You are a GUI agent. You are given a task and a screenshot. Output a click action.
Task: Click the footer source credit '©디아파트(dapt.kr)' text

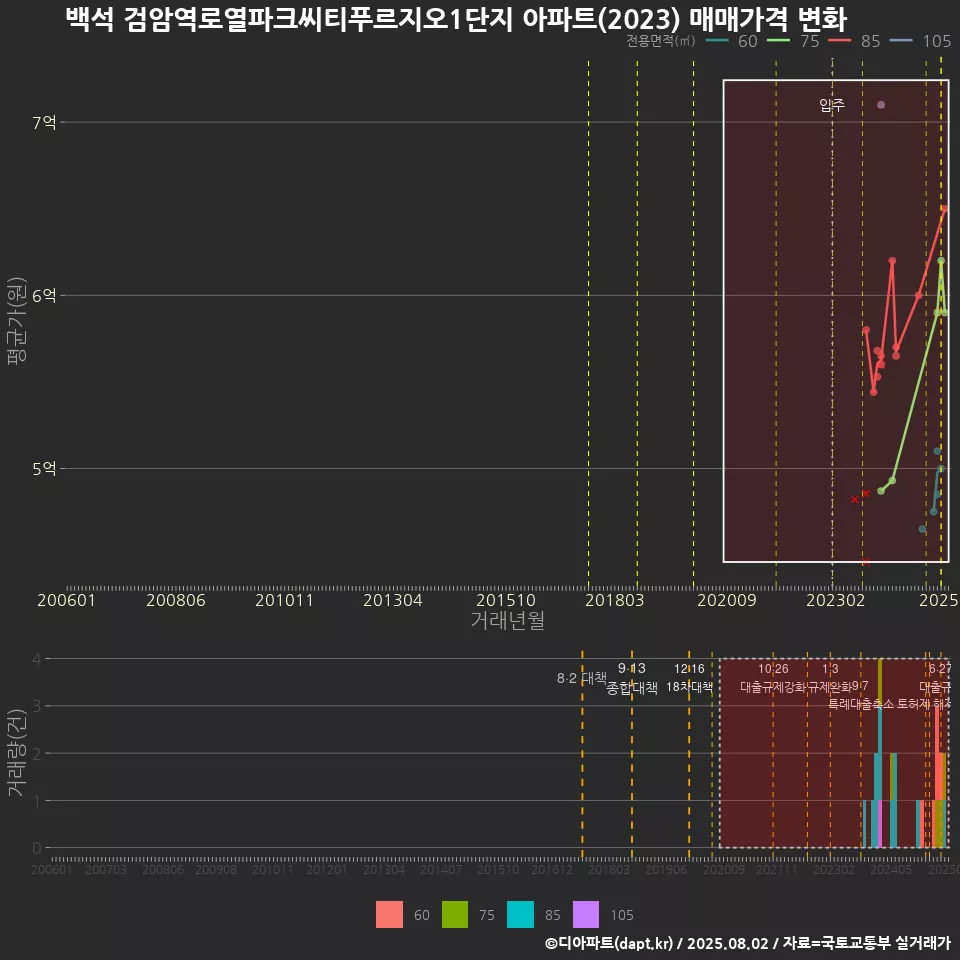tap(609, 943)
